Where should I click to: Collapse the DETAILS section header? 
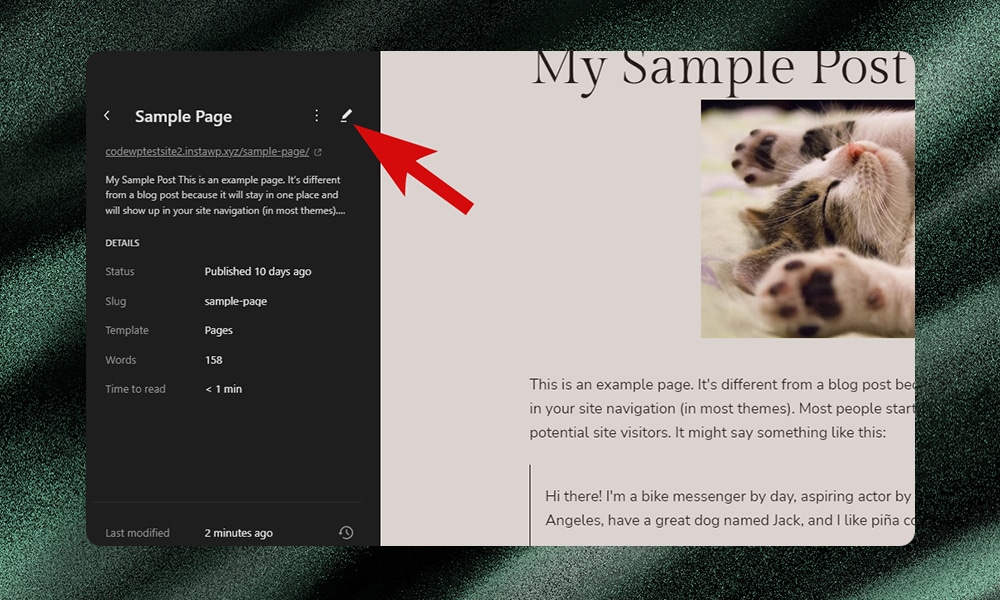[x=122, y=242]
